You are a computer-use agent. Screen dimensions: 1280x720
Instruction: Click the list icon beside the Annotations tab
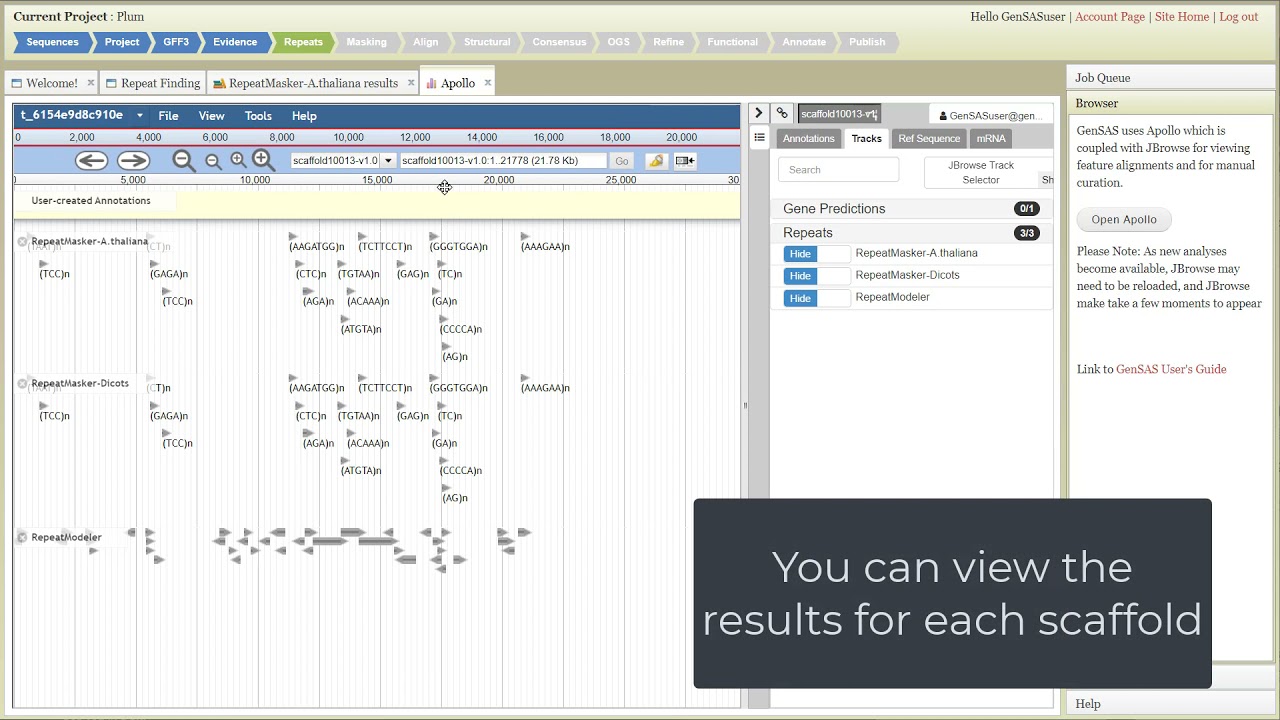pyautogui.click(x=759, y=138)
